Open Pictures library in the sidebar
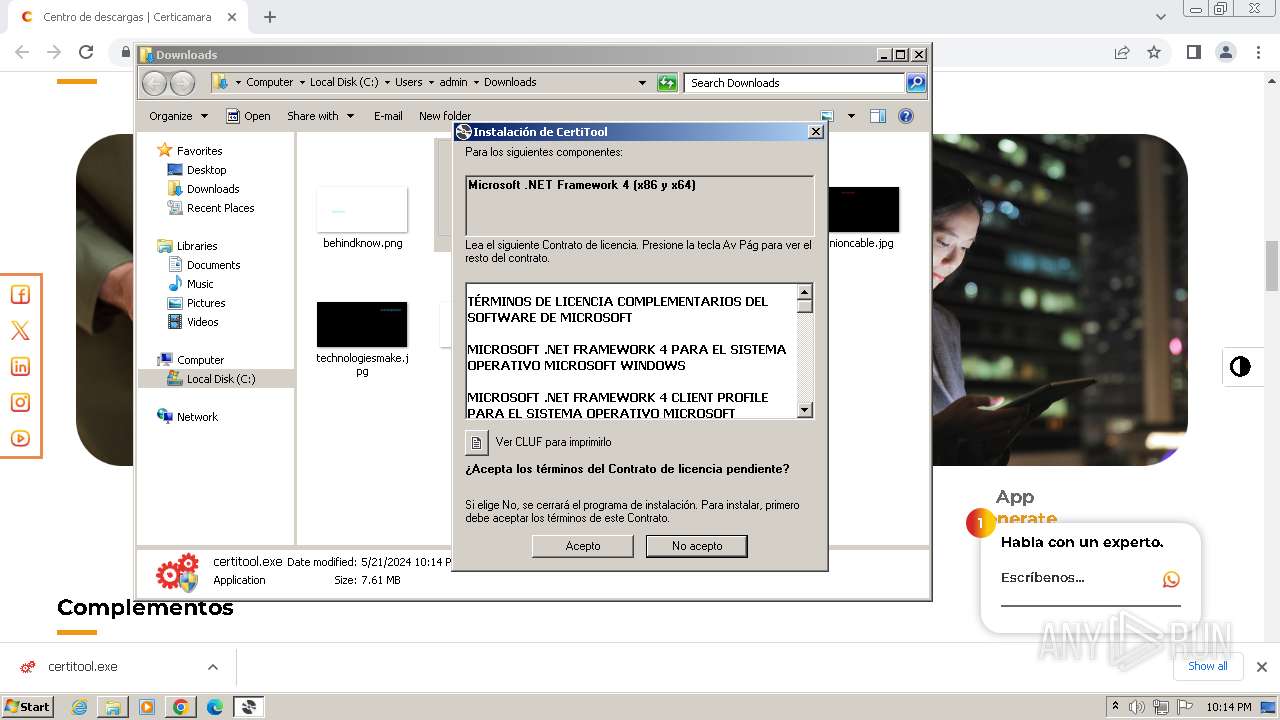The width and height of the screenshot is (1280, 720). tap(206, 303)
